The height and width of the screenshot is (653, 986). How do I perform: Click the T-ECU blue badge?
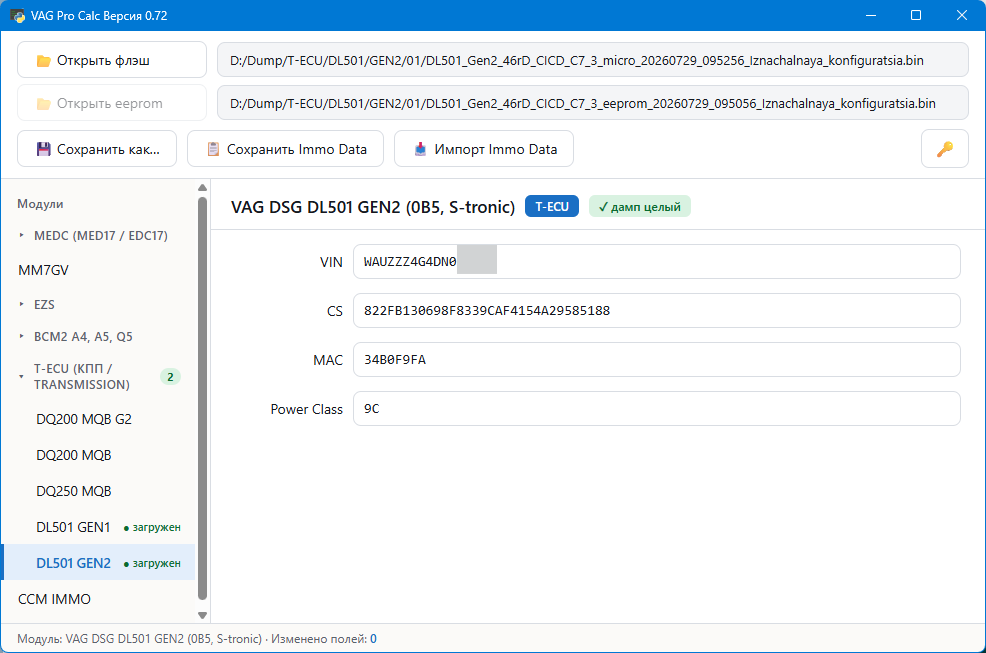coord(551,207)
